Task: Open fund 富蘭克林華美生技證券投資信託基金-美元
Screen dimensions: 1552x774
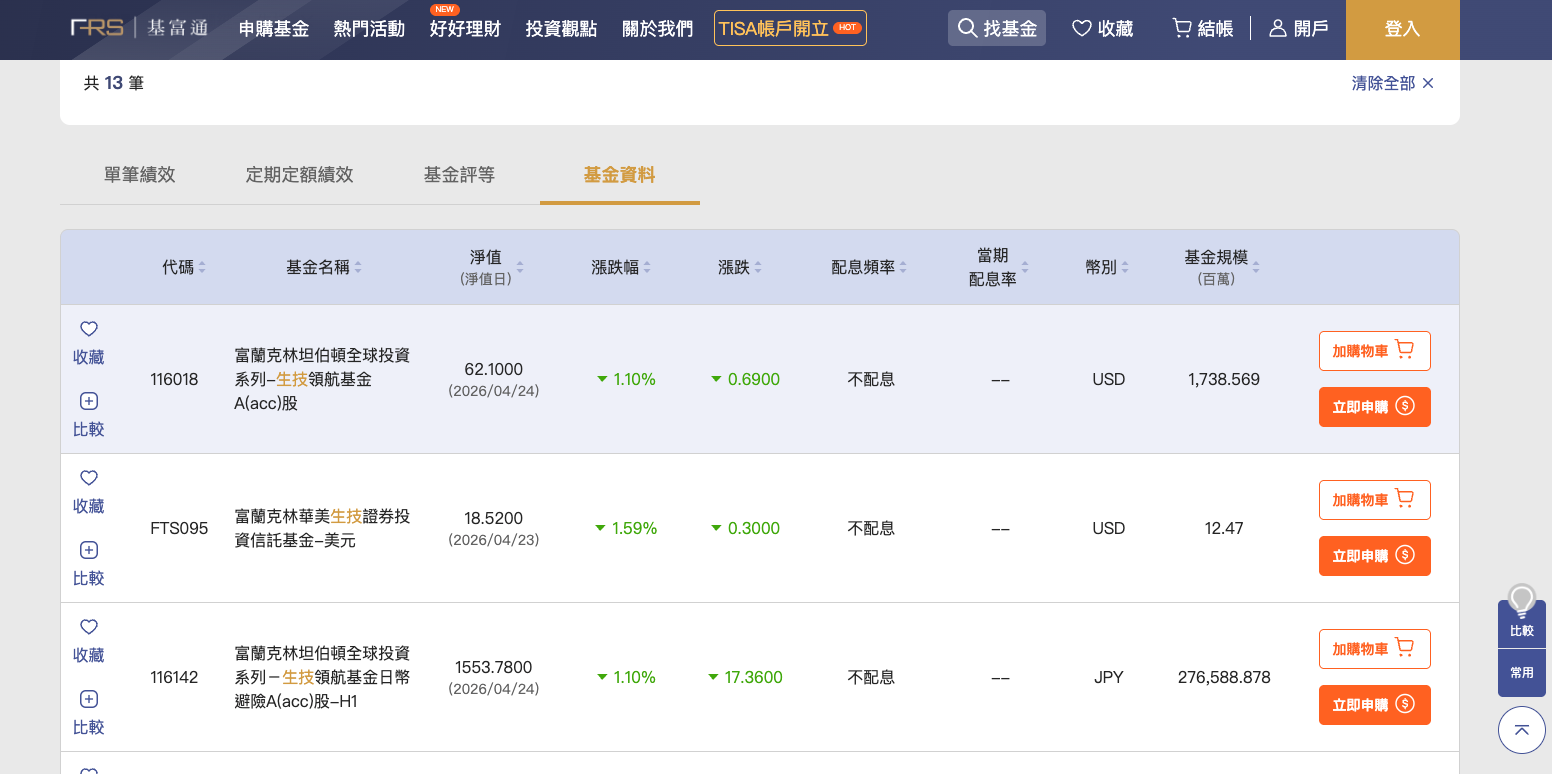Action: (x=322, y=529)
